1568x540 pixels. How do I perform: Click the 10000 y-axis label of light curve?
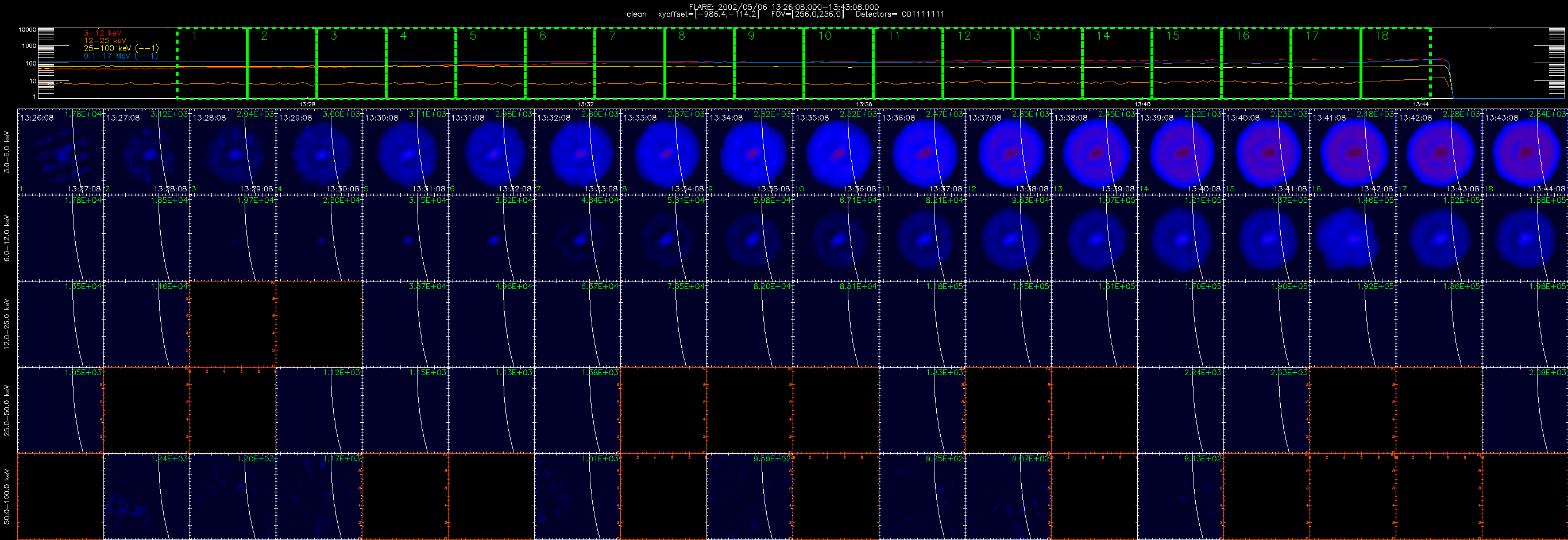27,29
